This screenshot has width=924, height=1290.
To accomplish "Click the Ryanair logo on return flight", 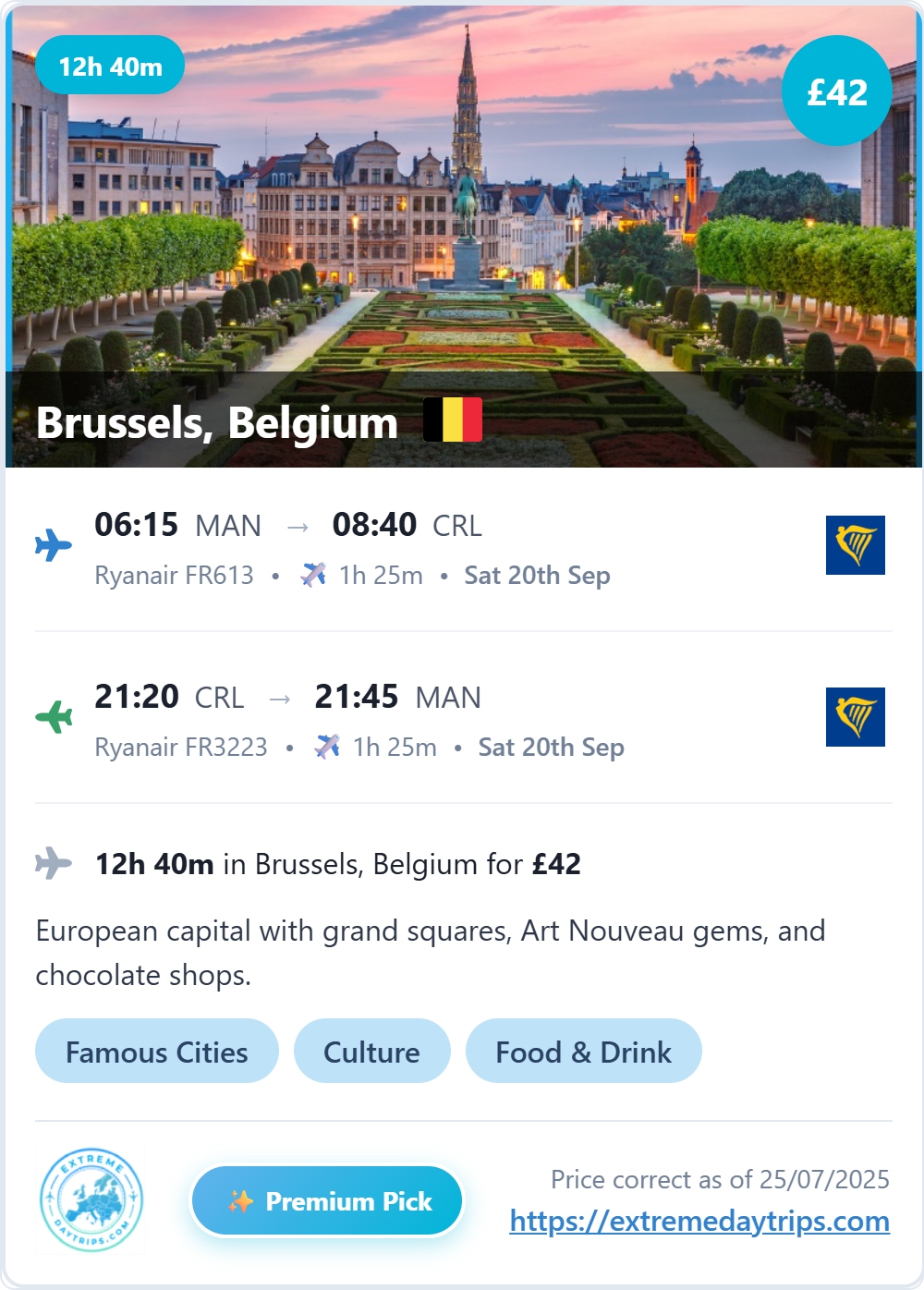I will tap(855, 717).
